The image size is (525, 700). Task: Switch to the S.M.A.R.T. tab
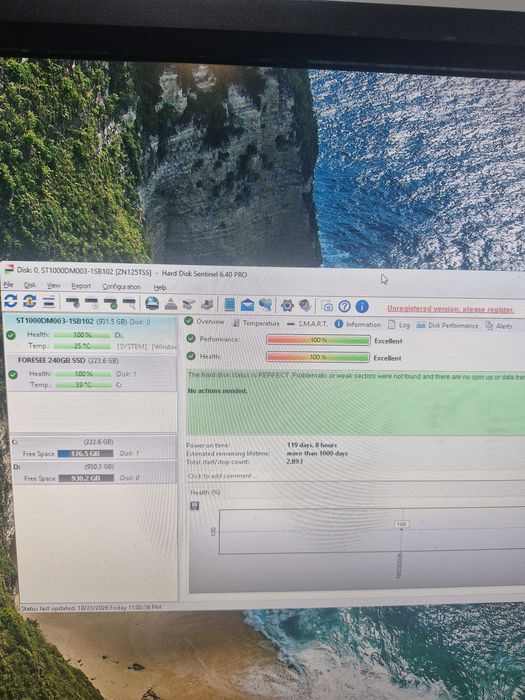(307, 324)
